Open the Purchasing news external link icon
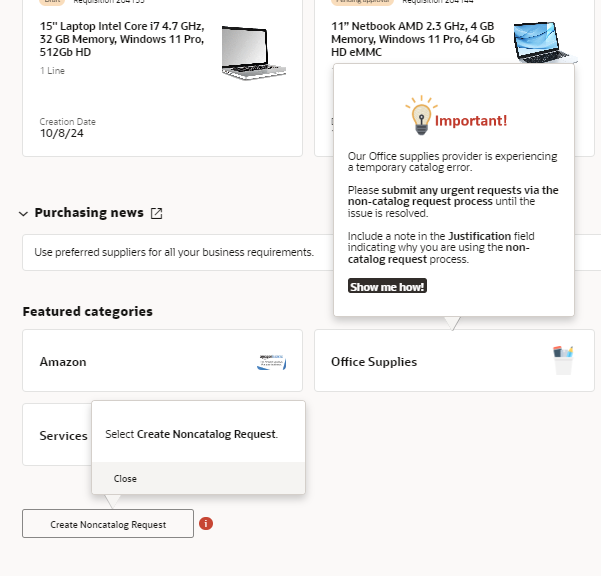 pyautogui.click(x=156, y=213)
